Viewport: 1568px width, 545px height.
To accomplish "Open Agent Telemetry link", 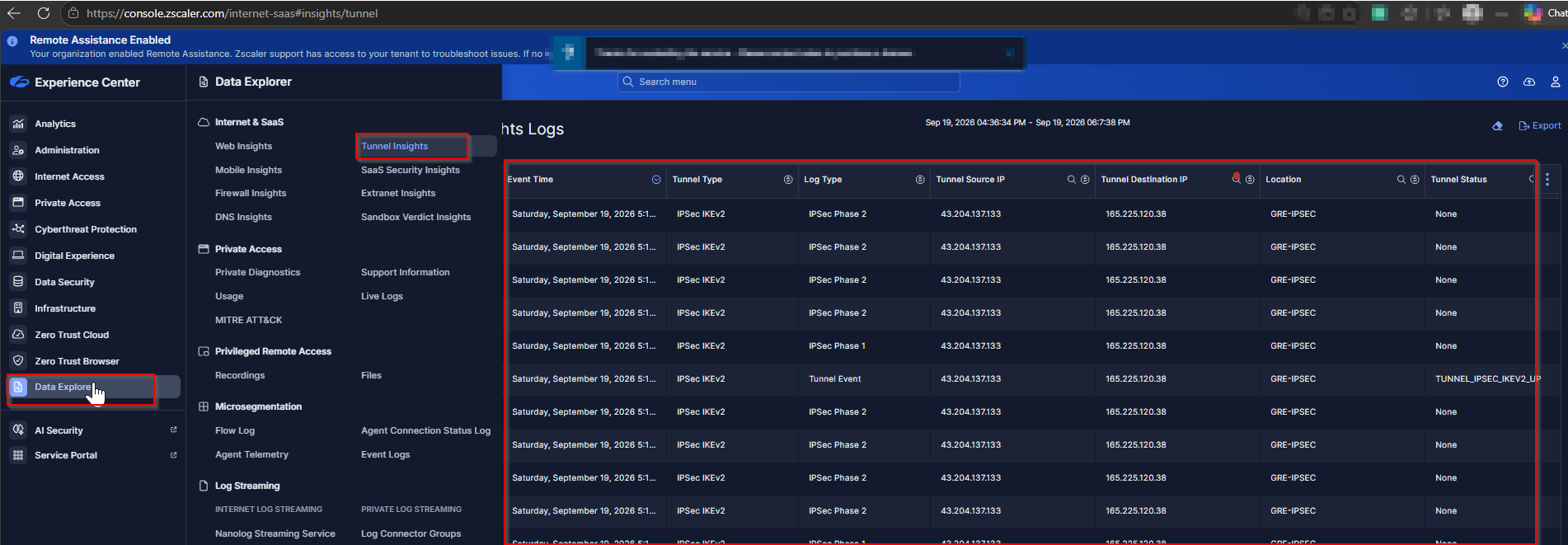I will 251,454.
